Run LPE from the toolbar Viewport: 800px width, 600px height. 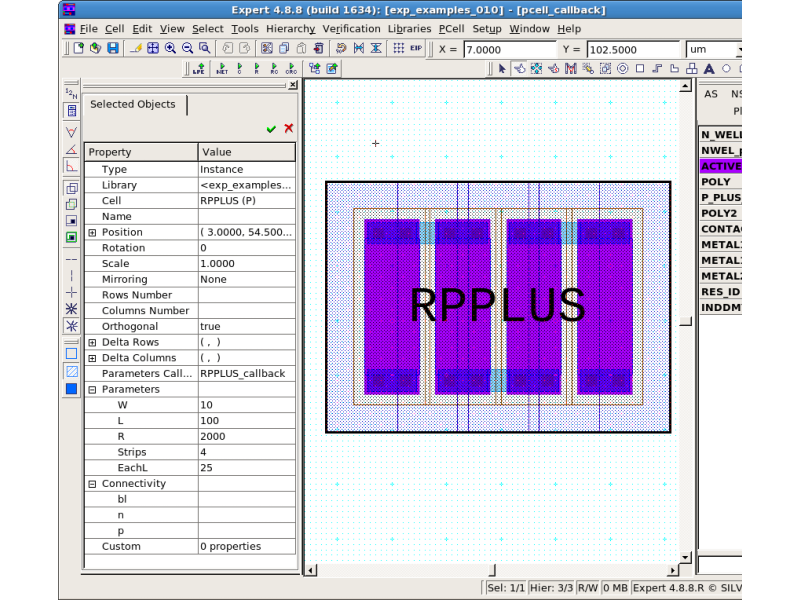(x=199, y=69)
